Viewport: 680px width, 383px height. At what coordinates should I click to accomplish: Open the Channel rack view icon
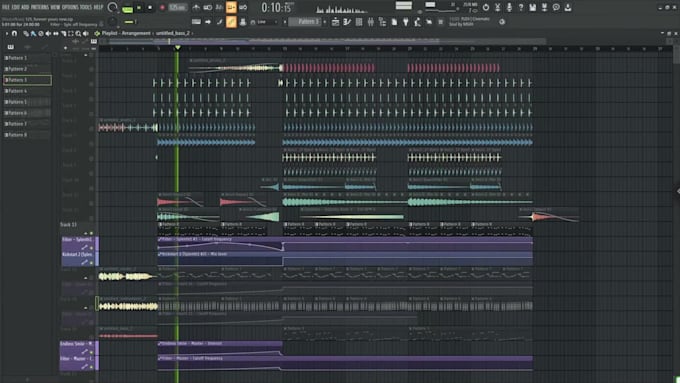359,22
